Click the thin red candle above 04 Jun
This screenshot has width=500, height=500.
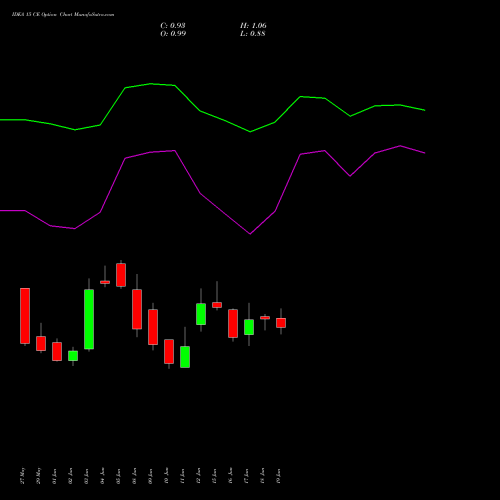click(105, 282)
